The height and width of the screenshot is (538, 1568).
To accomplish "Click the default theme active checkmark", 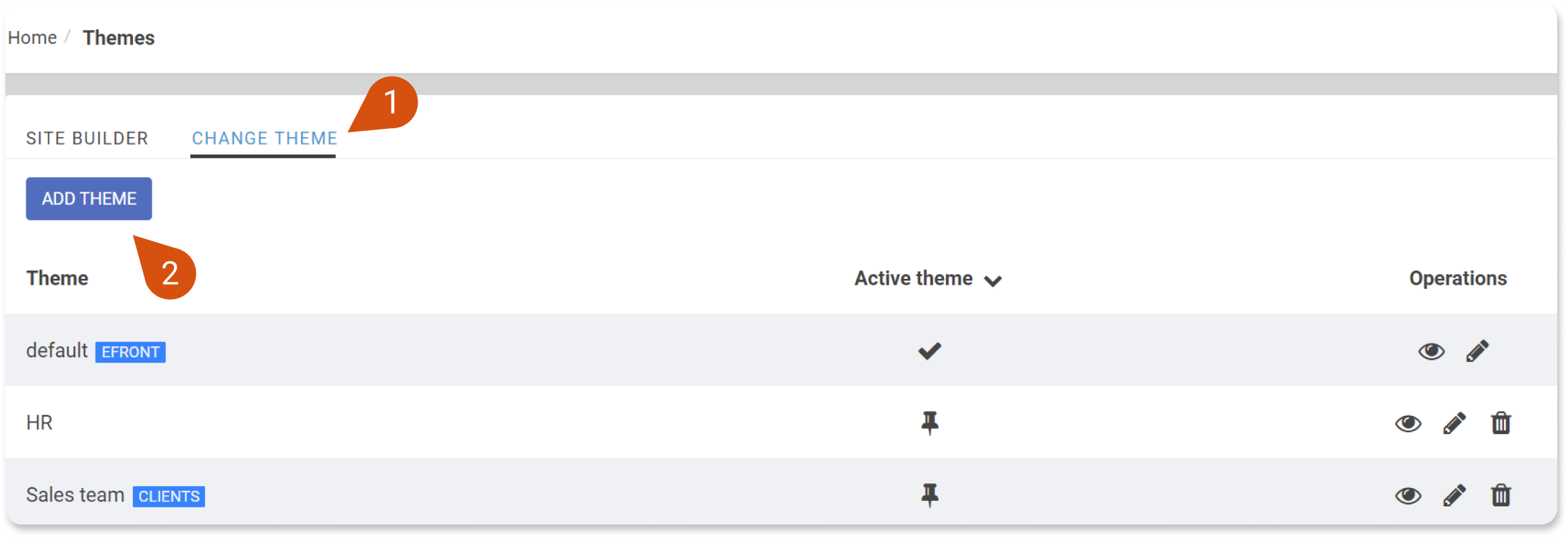I will pyautogui.click(x=930, y=351).
